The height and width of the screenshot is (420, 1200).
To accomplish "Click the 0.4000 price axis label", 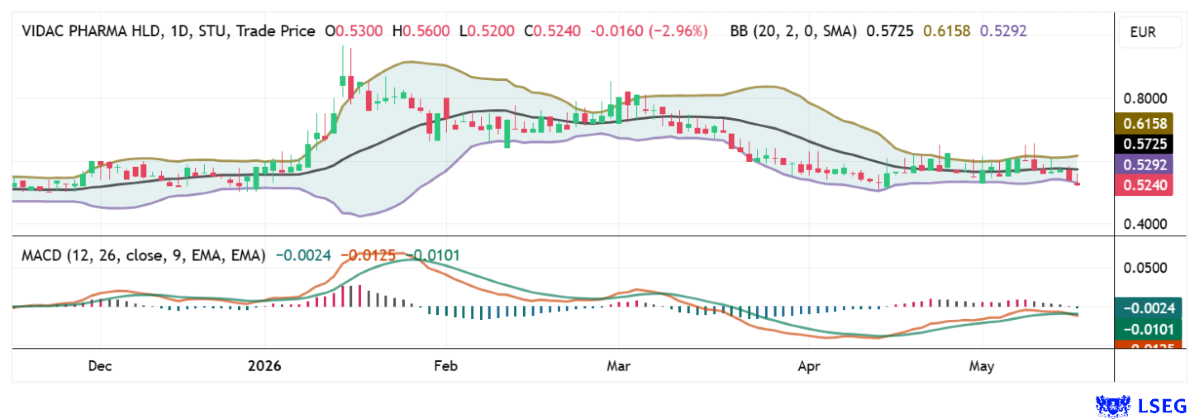I will click(x=1143, y=224).
